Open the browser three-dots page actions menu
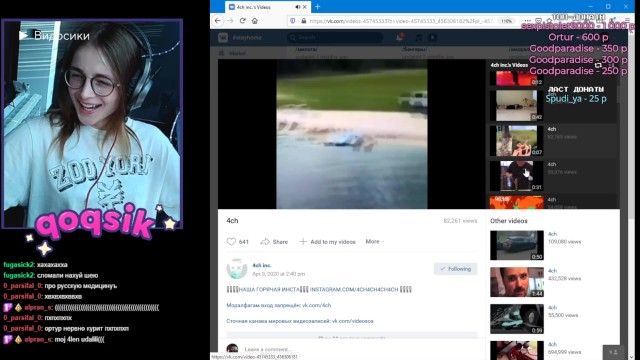Screen dimensions: 640x360 point(527,21)
